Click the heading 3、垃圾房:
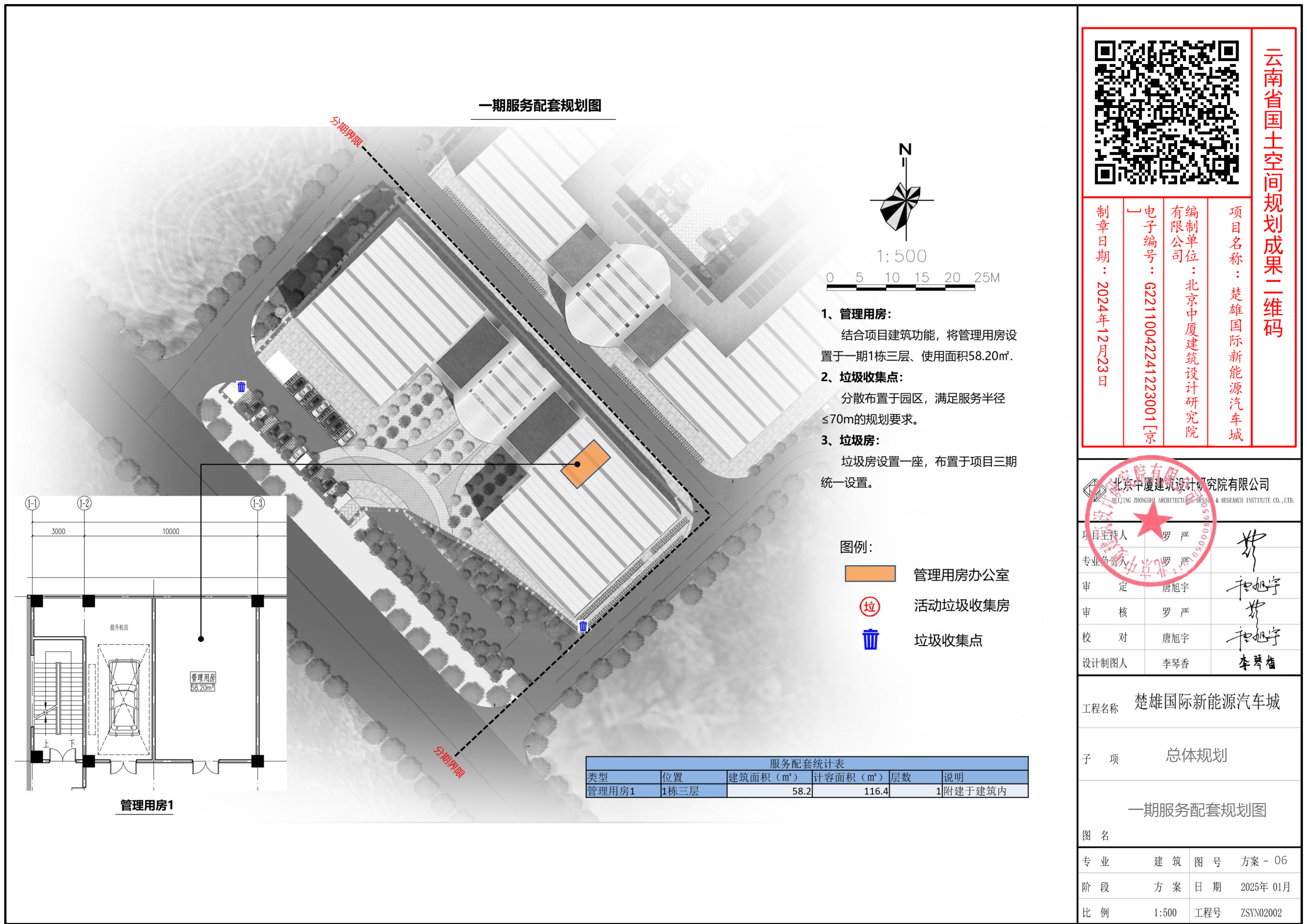The image size is (1307, 924). tap(851, 440)
